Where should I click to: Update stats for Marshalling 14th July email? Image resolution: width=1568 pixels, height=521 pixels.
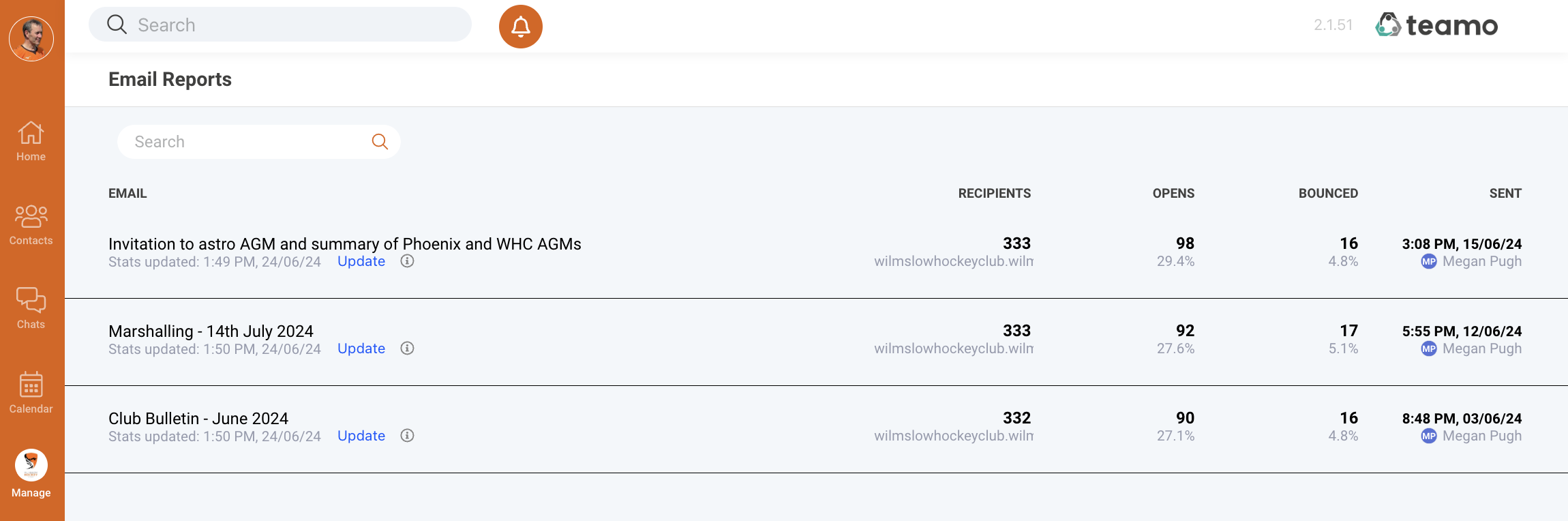361,349
